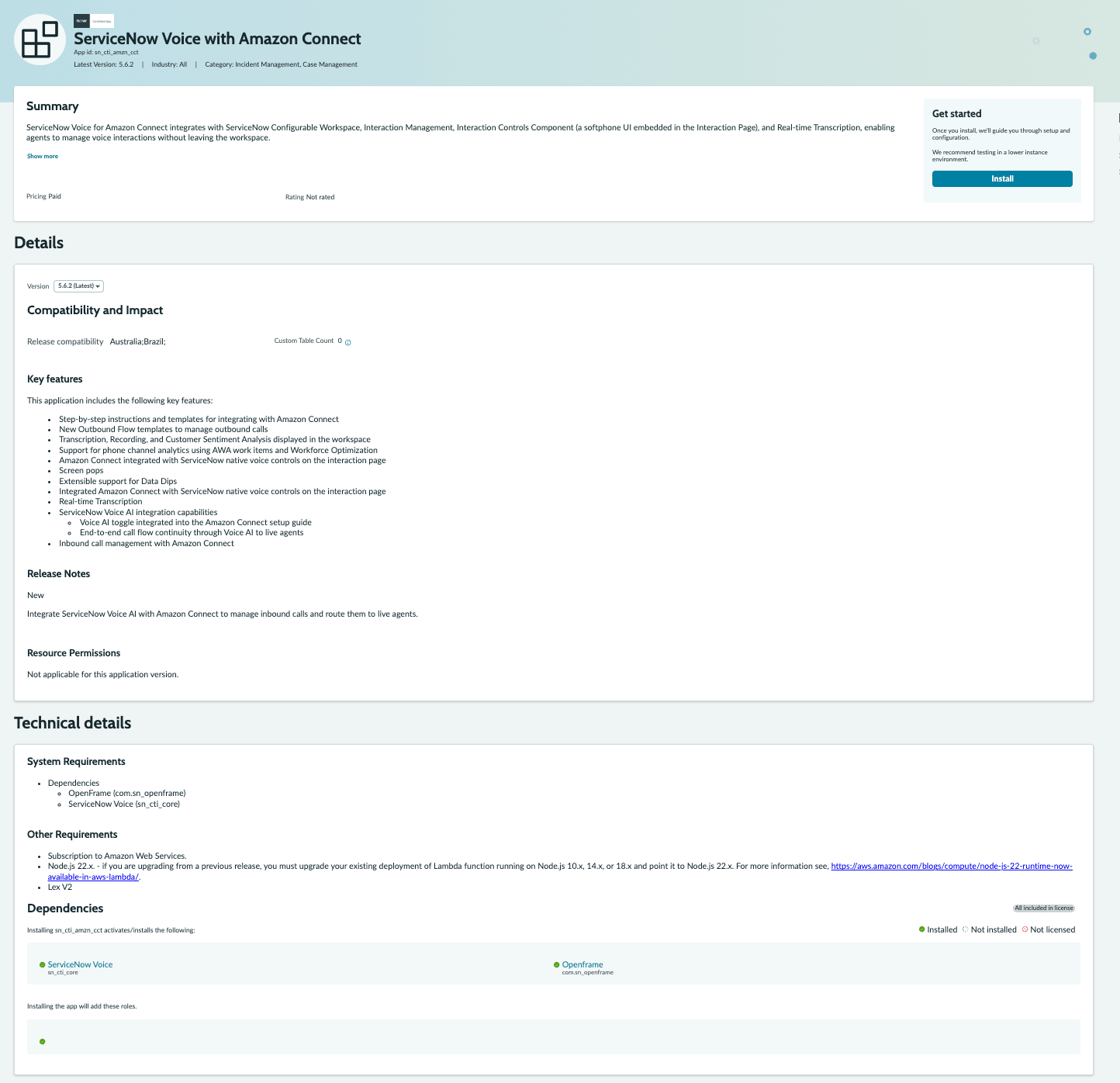Screen dimensions: 1120x1083
Task: Click the OpenFrame (com.sn_openframe) requirement
Action: coord(127,794)
